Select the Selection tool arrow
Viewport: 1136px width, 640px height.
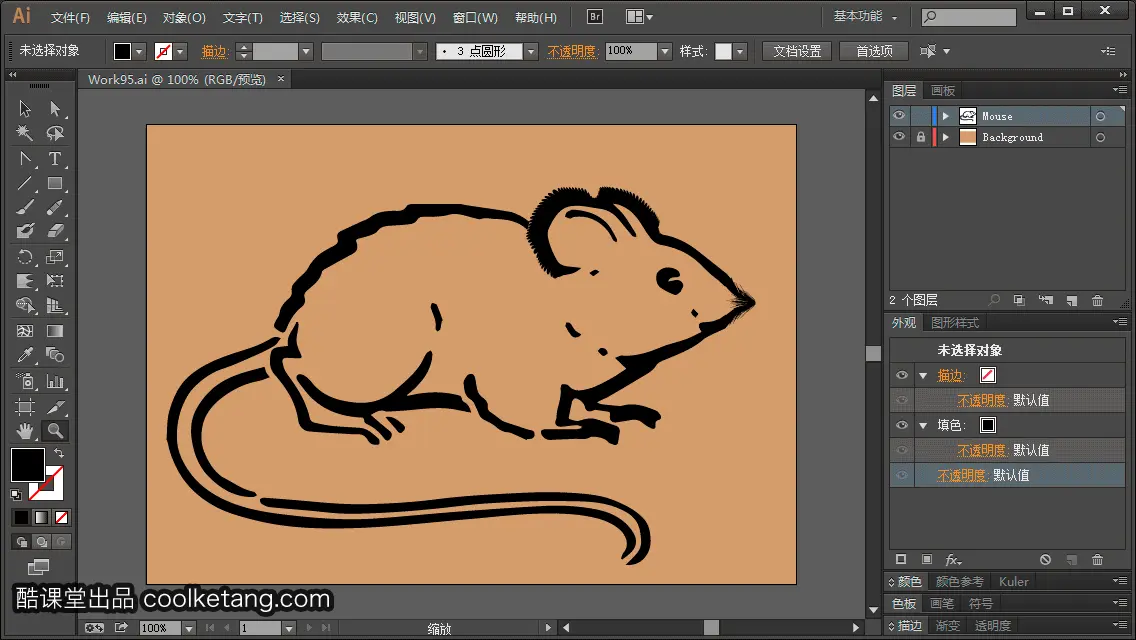(25, 109)
